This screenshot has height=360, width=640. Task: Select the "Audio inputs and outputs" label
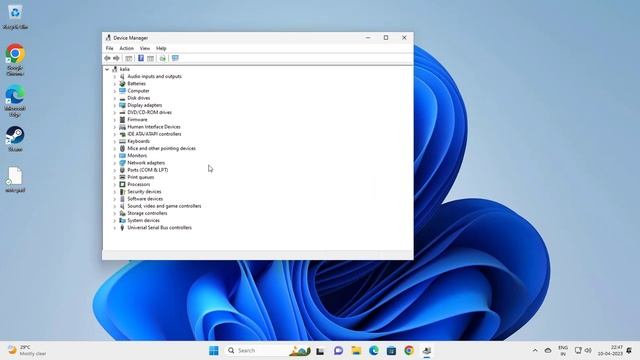(154, 77)
